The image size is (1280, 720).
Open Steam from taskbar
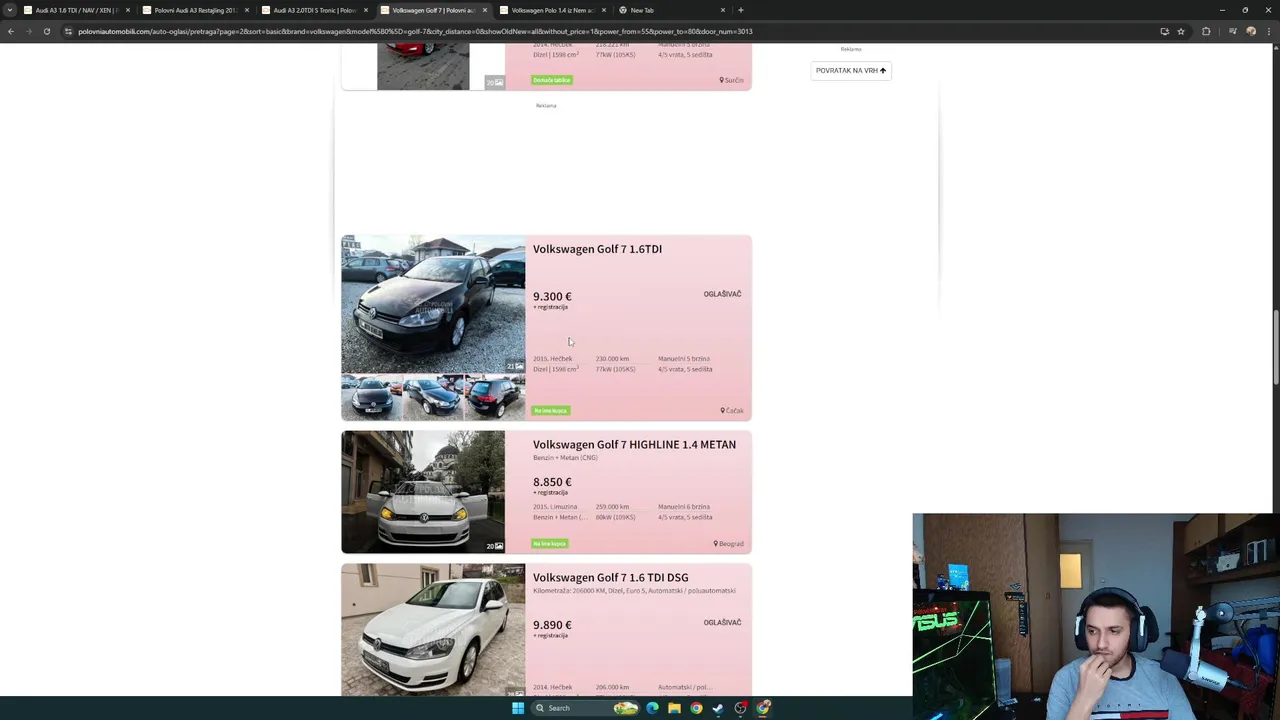pos(718,708)
